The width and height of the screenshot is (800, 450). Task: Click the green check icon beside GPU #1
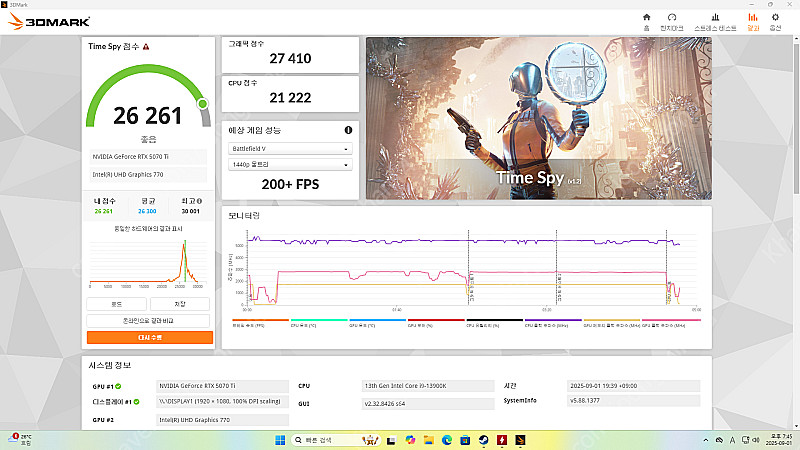coord(118,386)
